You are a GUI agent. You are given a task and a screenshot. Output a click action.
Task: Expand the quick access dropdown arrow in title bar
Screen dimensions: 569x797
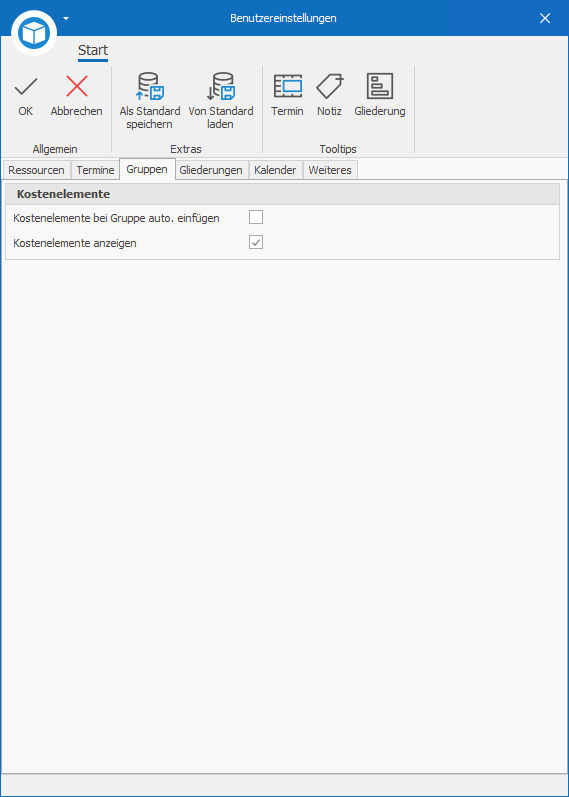[x=66, y=19]
